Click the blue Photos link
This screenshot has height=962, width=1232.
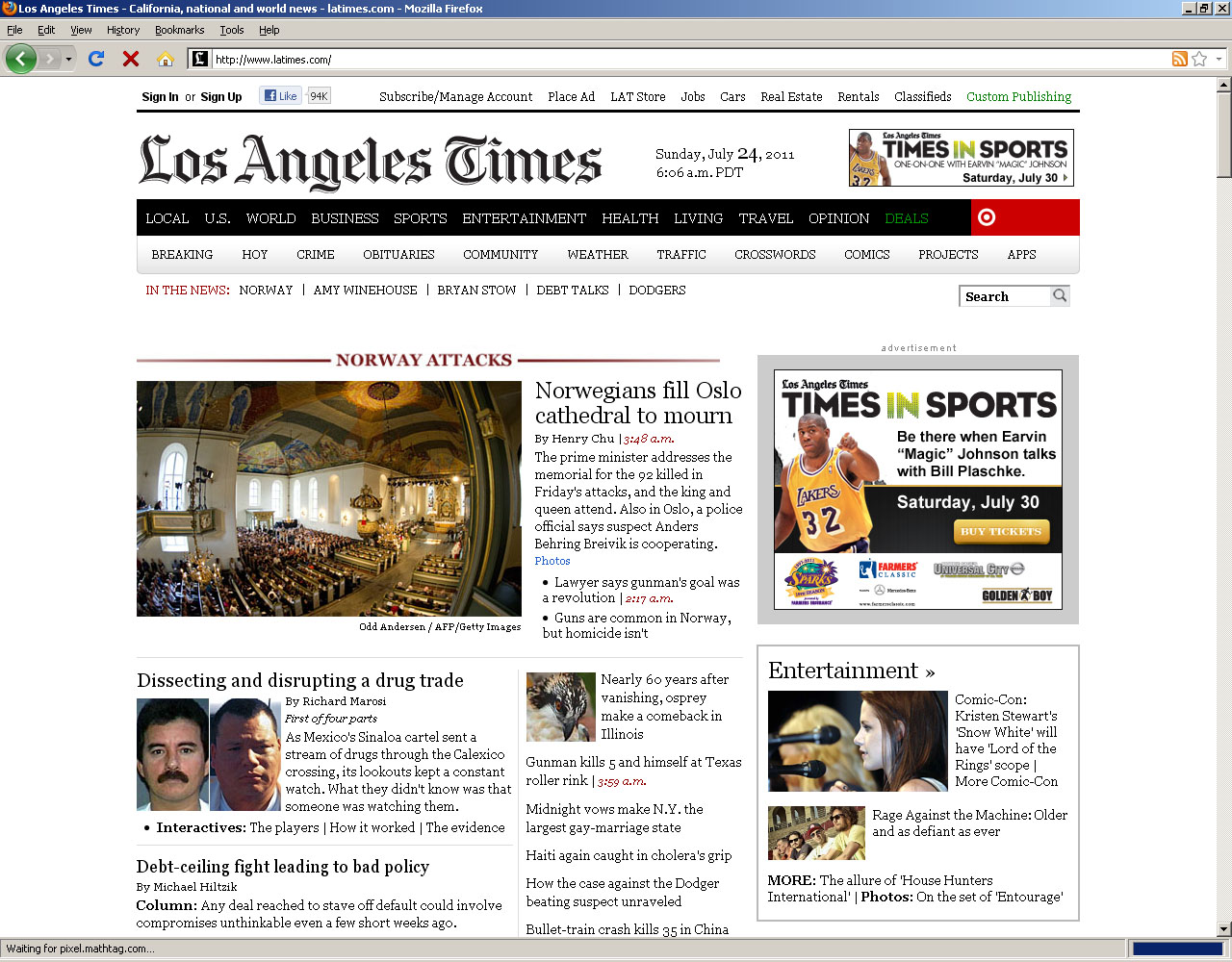coord(552,561)
